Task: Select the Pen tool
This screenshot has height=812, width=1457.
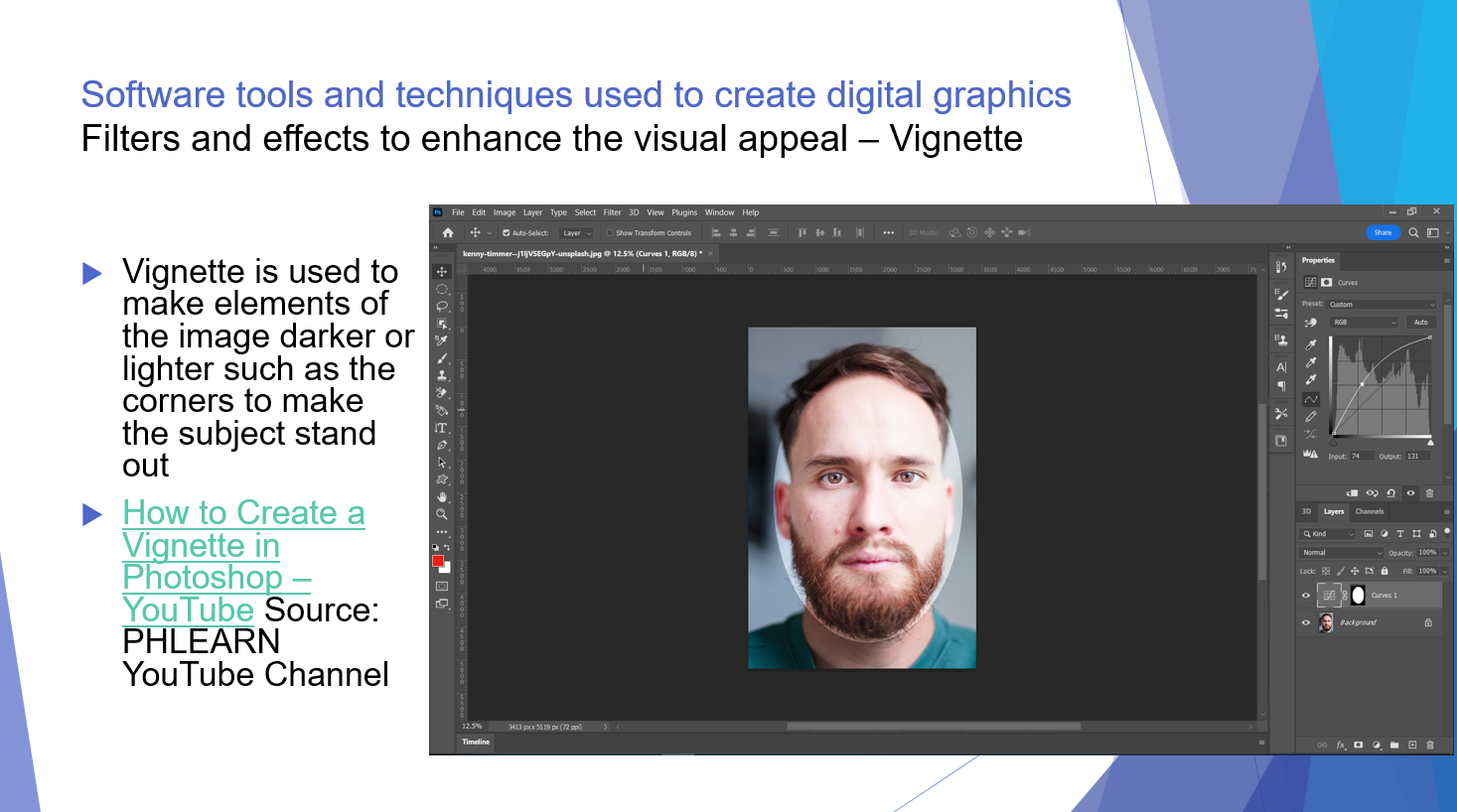Action: point(442,445)
